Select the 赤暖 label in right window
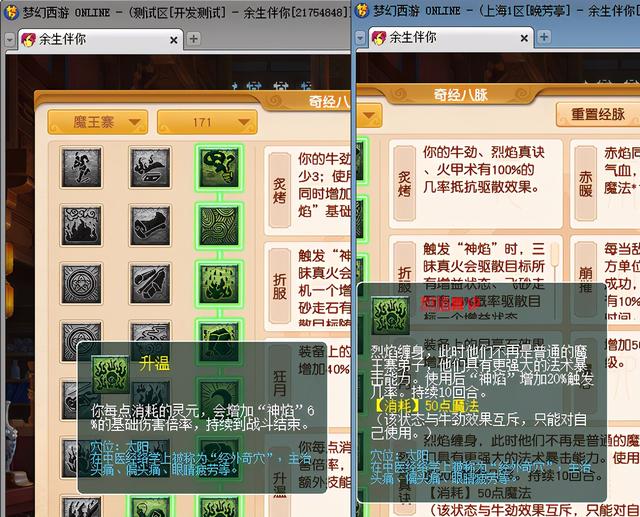The image size is (640, 517). pos(586,184)
